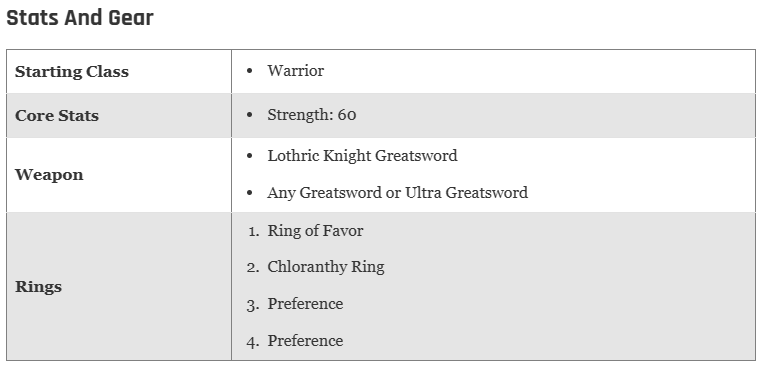Select the Core Stats row label
Screen dimensions: 765x370
tap(57, 116)
